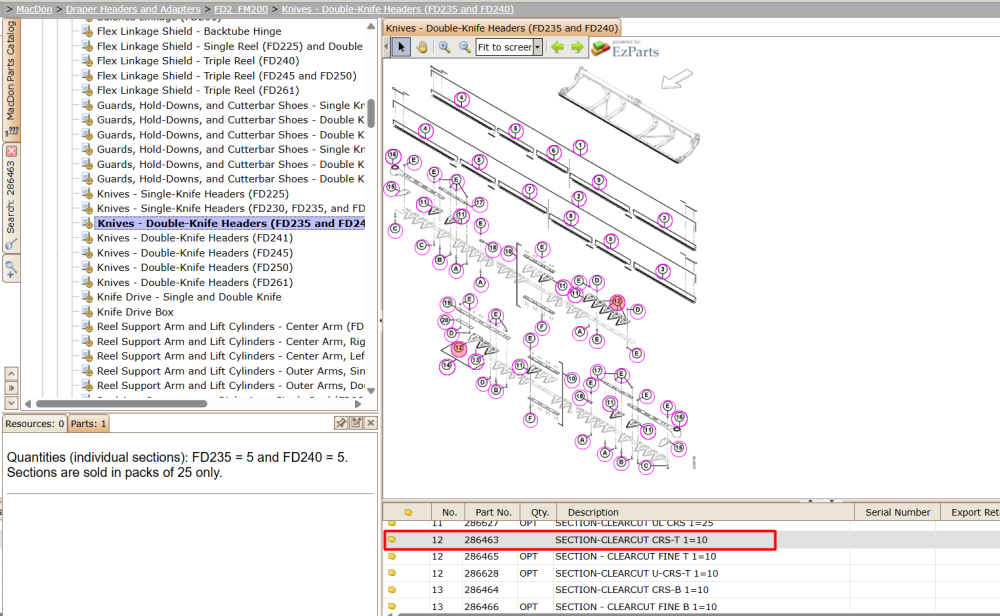1000x616 pixels.
Task: Collapse side panel using up chevron button
Action: (11, 373)
